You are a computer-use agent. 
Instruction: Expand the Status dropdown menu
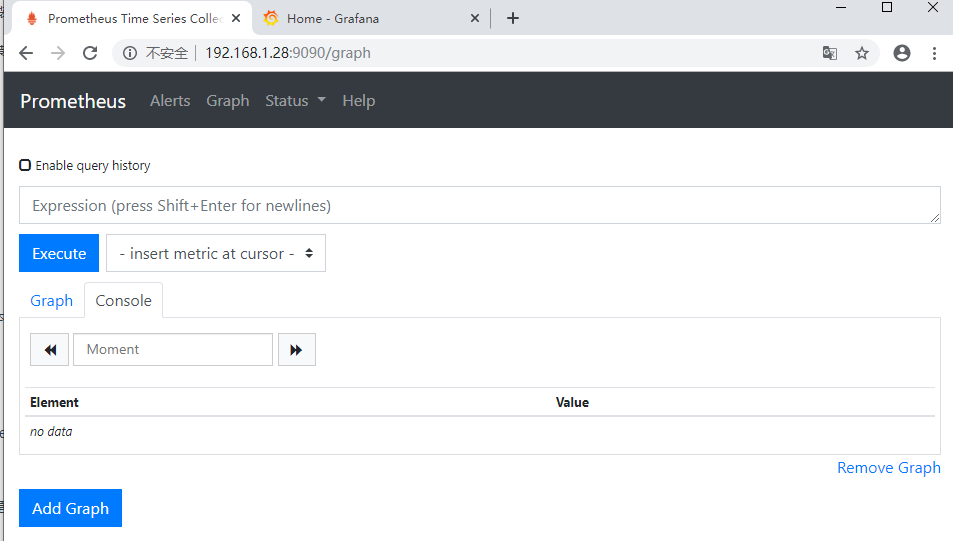(x=295, y=101)
